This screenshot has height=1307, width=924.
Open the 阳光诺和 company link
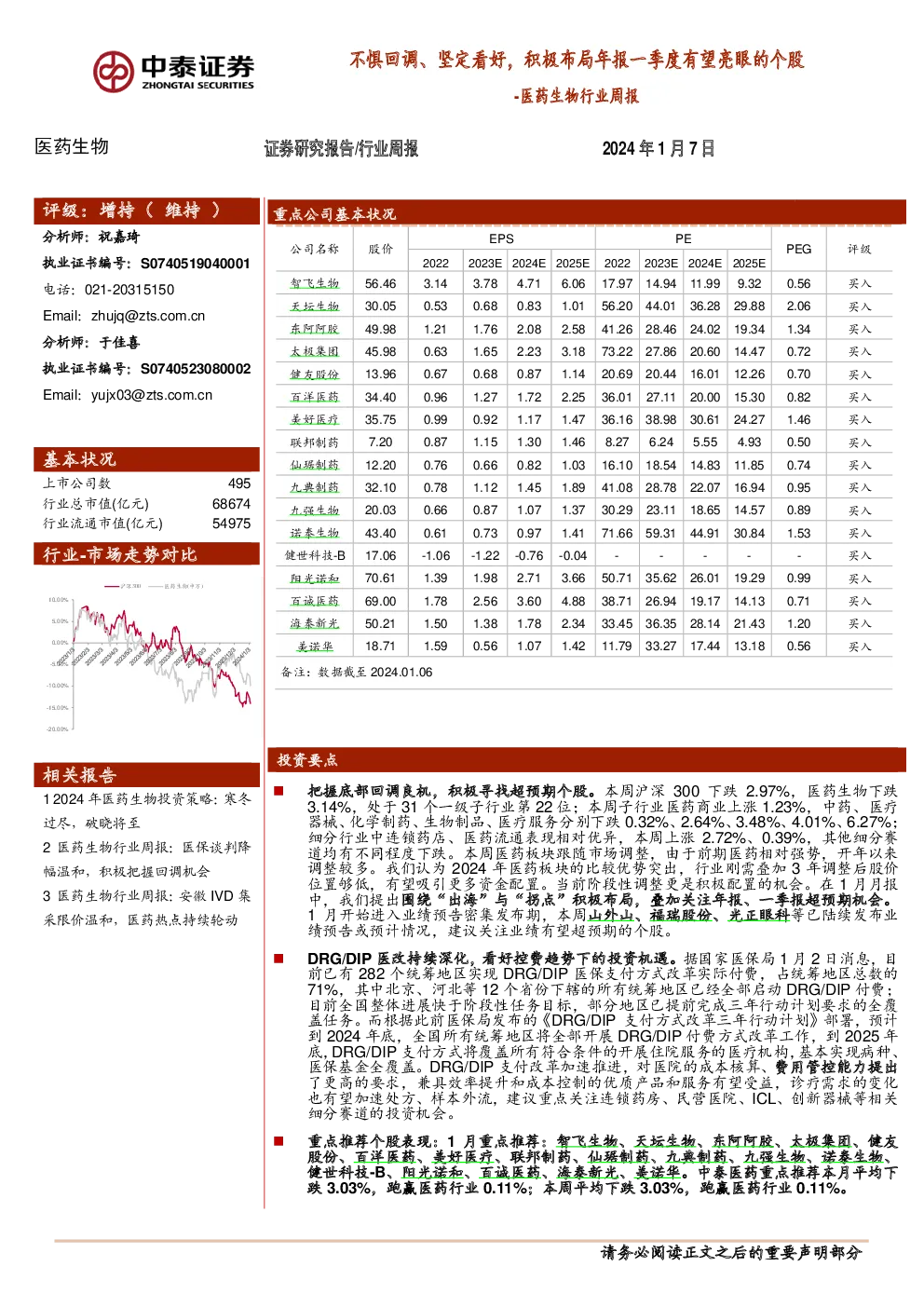(315, 579)
